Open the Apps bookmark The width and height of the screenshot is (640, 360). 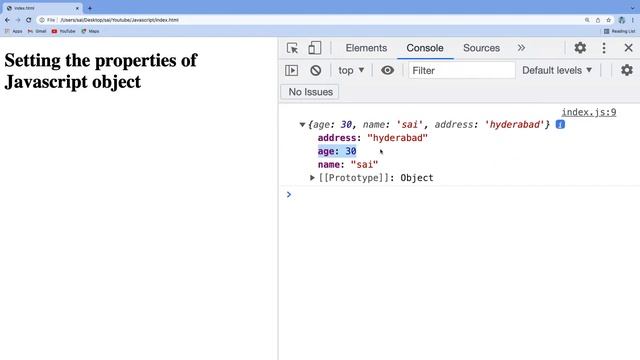13,31
